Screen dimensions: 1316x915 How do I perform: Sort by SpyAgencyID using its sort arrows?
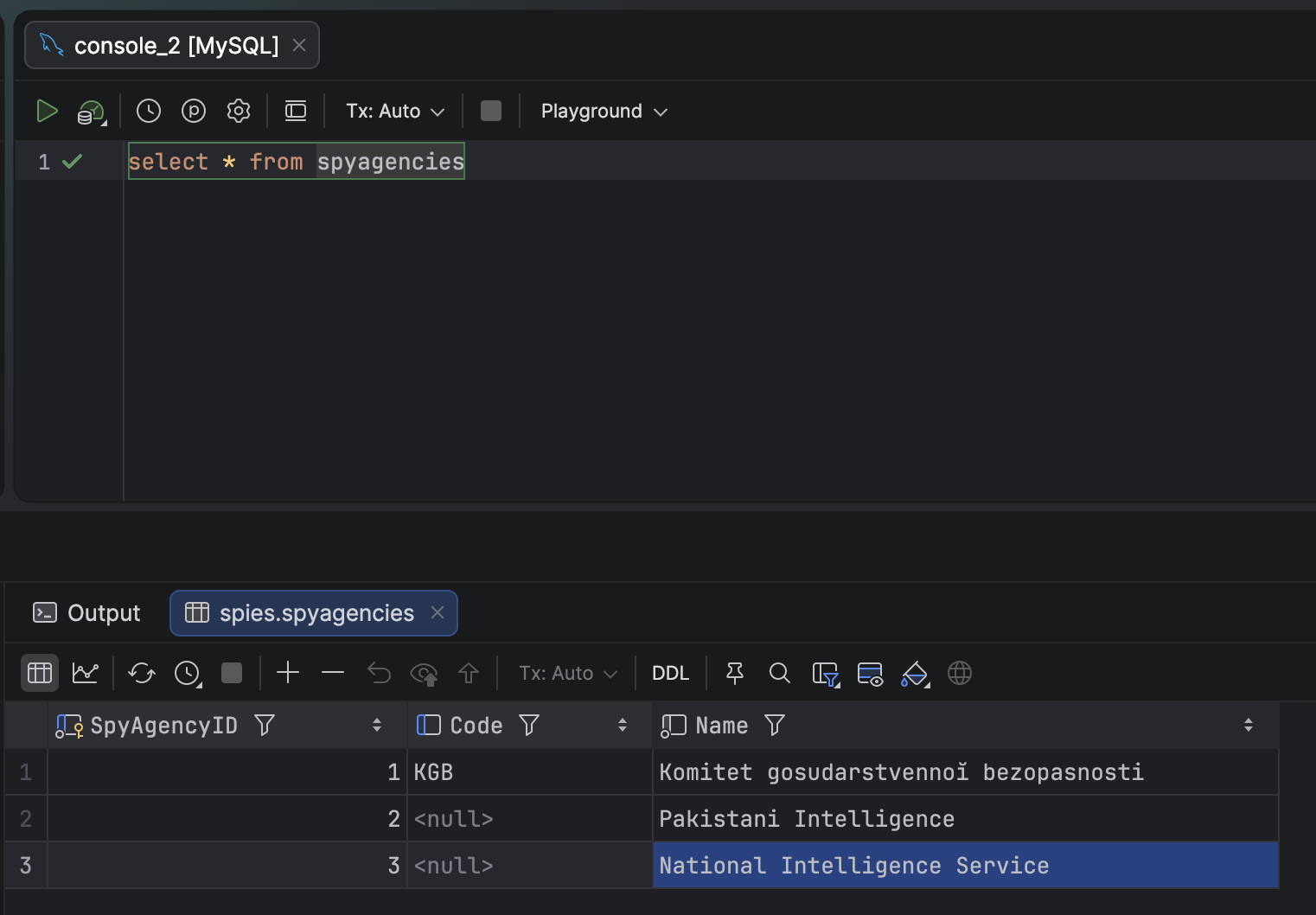point(377,725)
